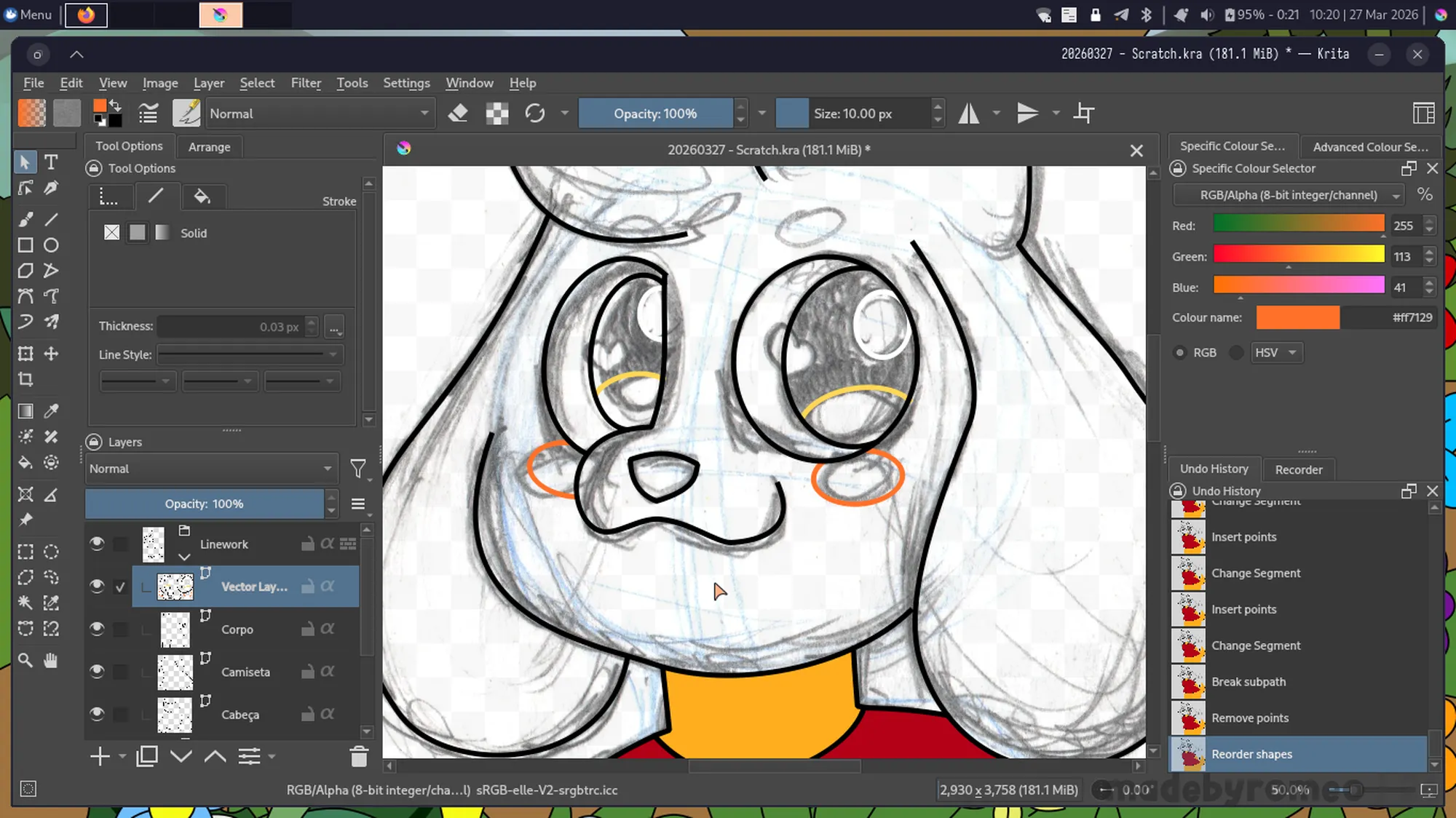Viewport: 1456px width, 818px height.
Task: Open the Line Style dropdown
Action: point(250,354)
